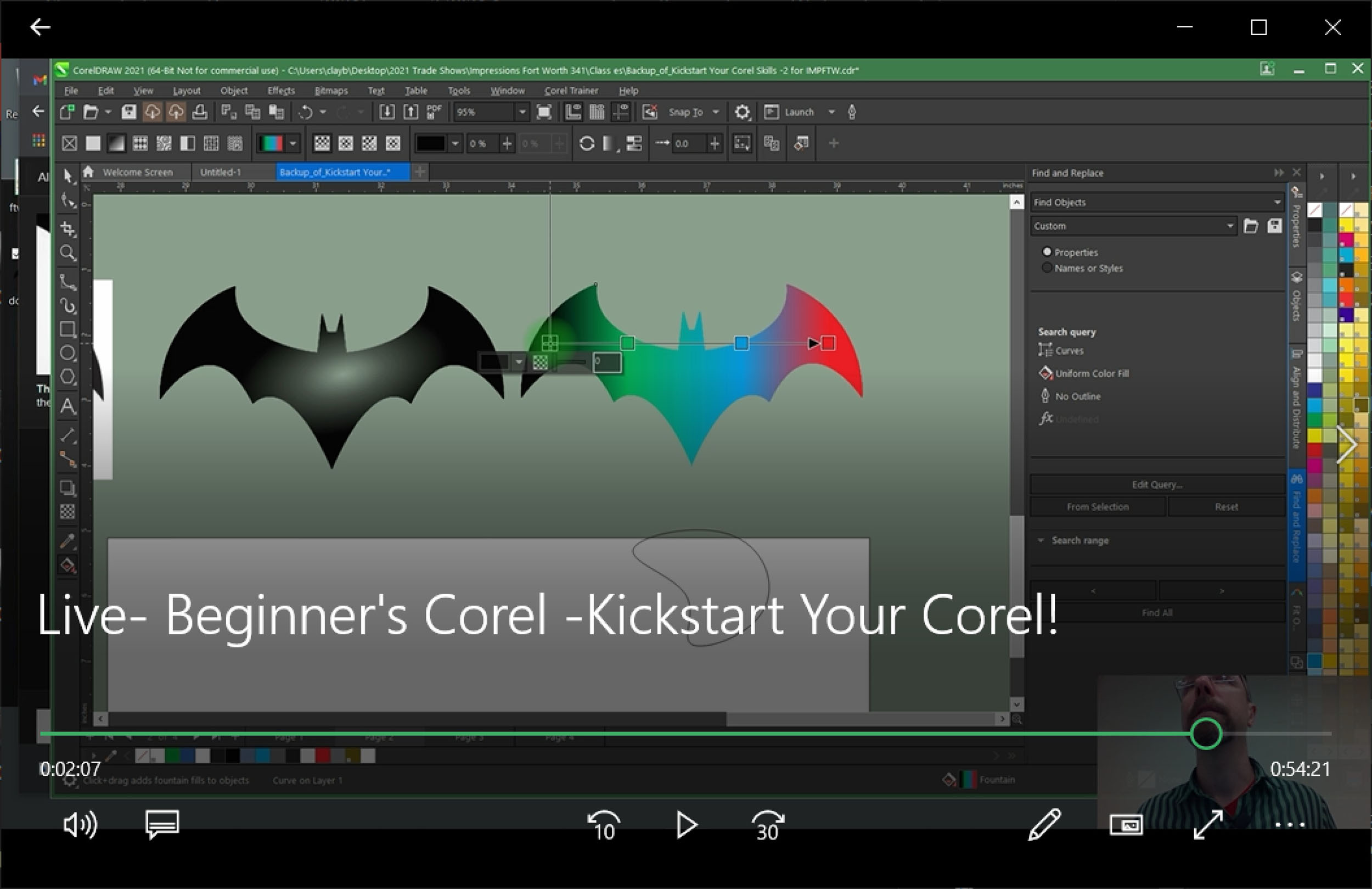The height and width of the screenshot is (889, 1372).
Task: Open the volume control in player
Action: click(x=80, y=825)
